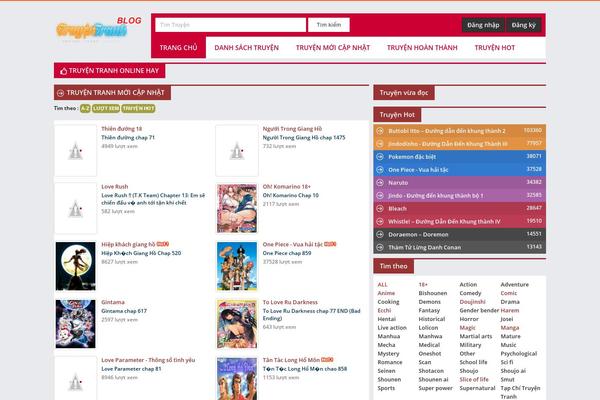Click the arrow icon beside Buttobi Itto hot entry
The image size is (600, 400).
[380, 131]
